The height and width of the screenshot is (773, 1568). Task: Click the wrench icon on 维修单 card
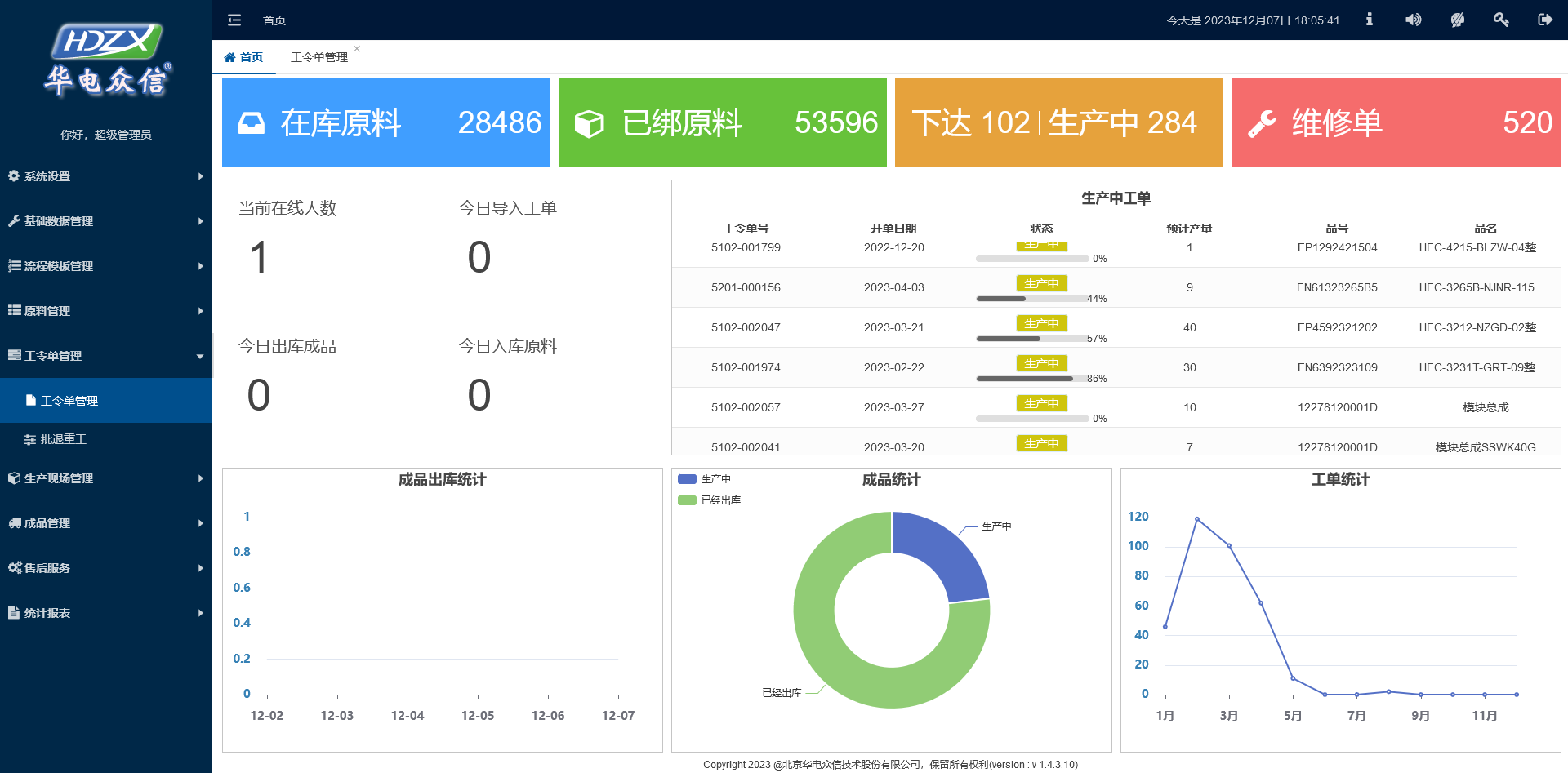[1262, 123]
